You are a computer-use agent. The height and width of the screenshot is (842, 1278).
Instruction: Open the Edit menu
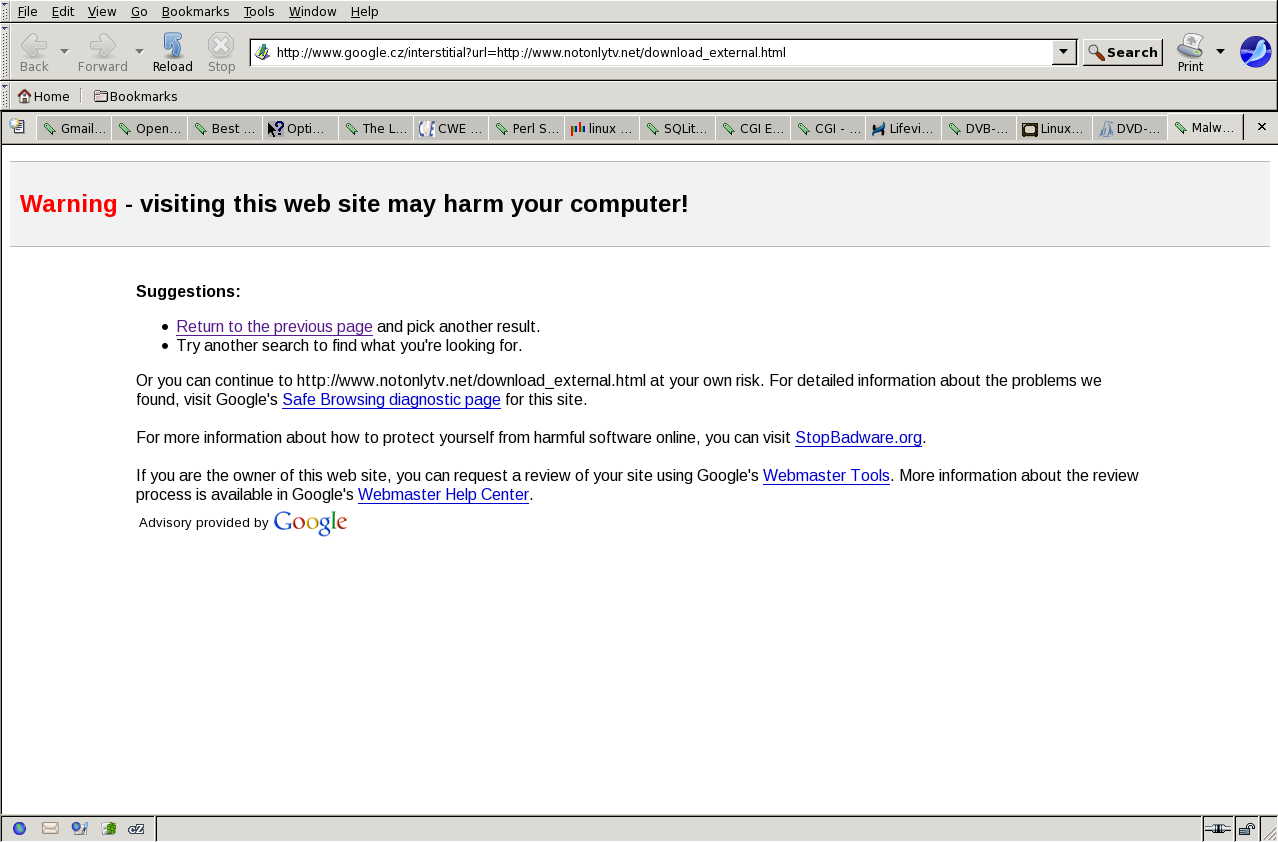(x=63, y=11)
